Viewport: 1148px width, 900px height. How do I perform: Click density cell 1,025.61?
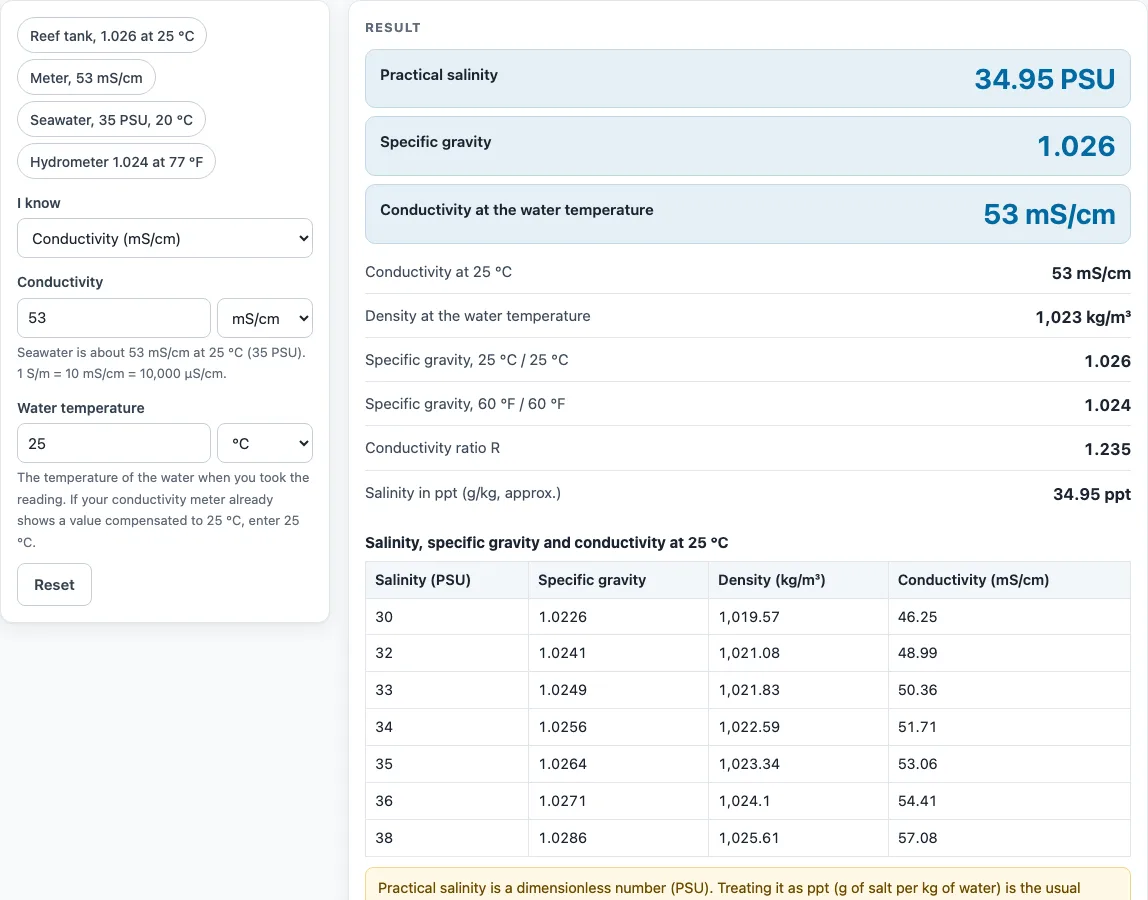pyautogui.click(x=798, y=838)
